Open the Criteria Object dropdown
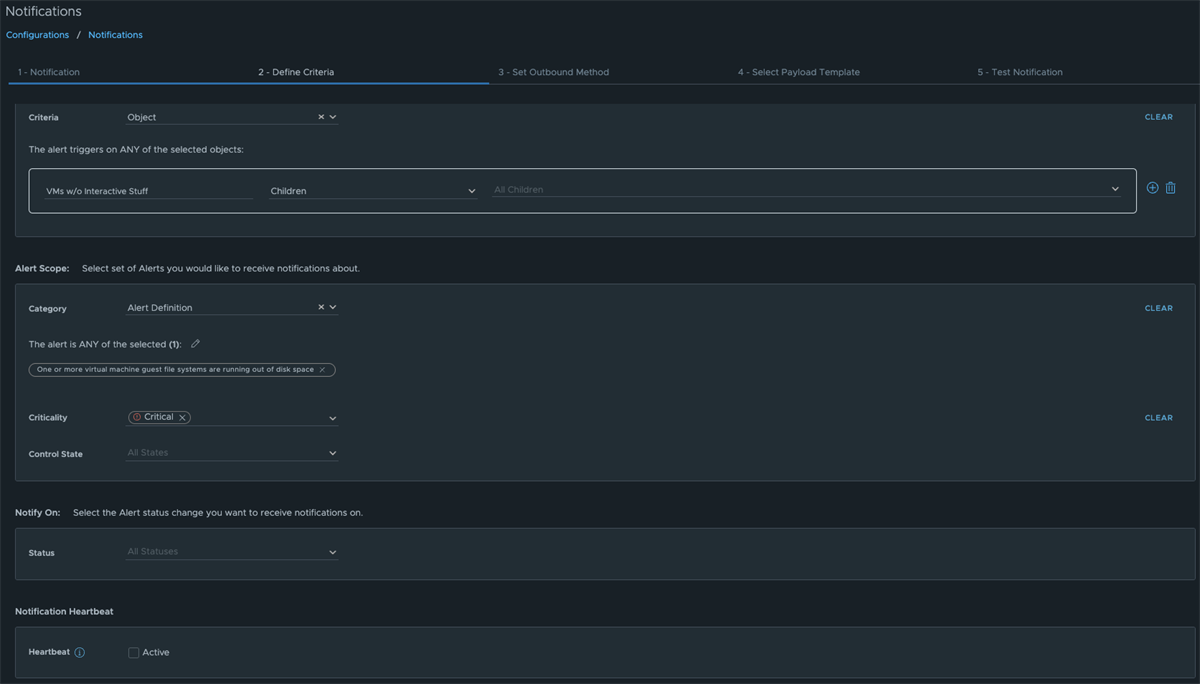1200x684 pixels. click(x=232, y=117)
